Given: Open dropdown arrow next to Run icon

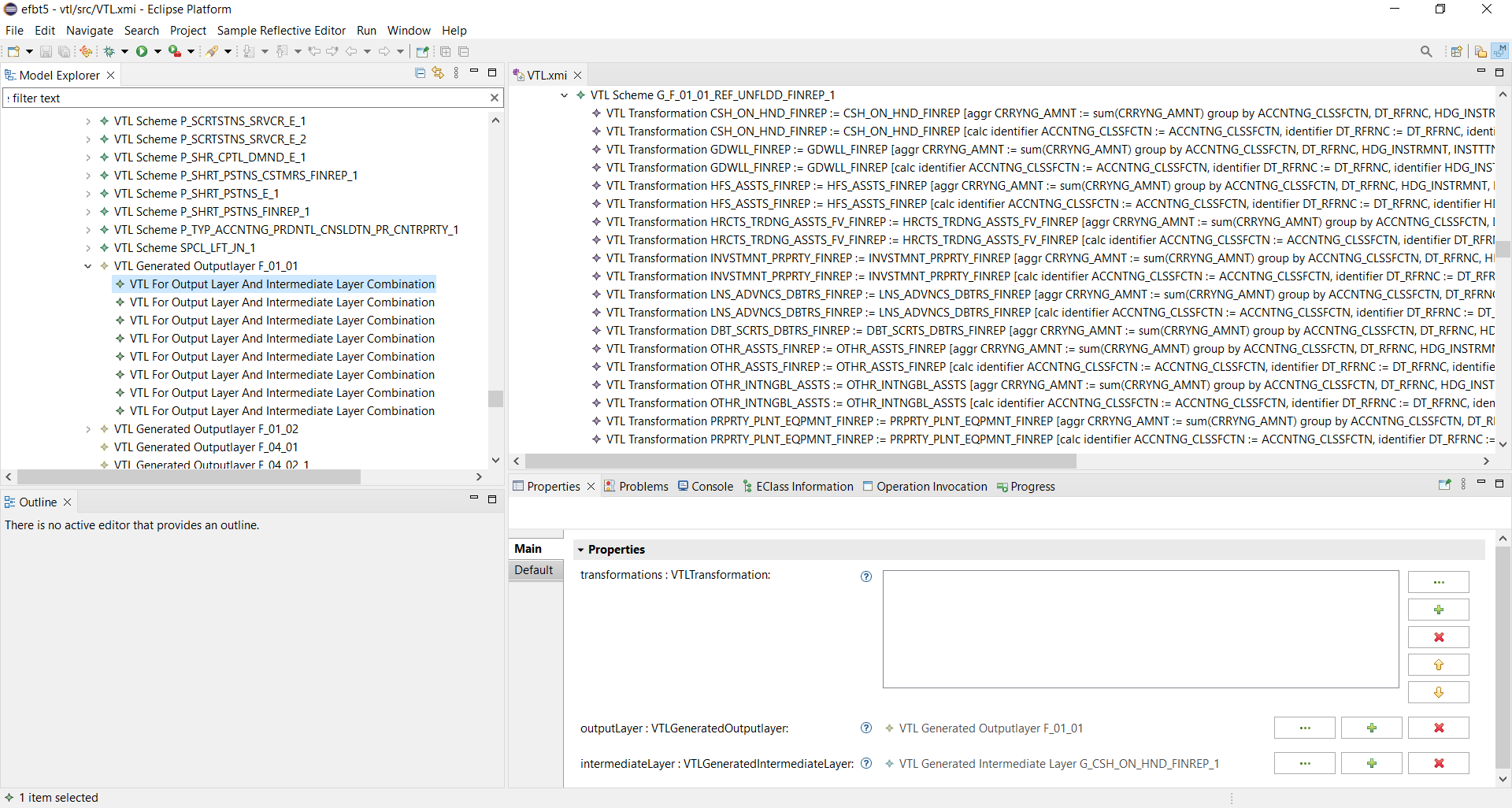Looking at the screenshot, I should click(157, 51).
